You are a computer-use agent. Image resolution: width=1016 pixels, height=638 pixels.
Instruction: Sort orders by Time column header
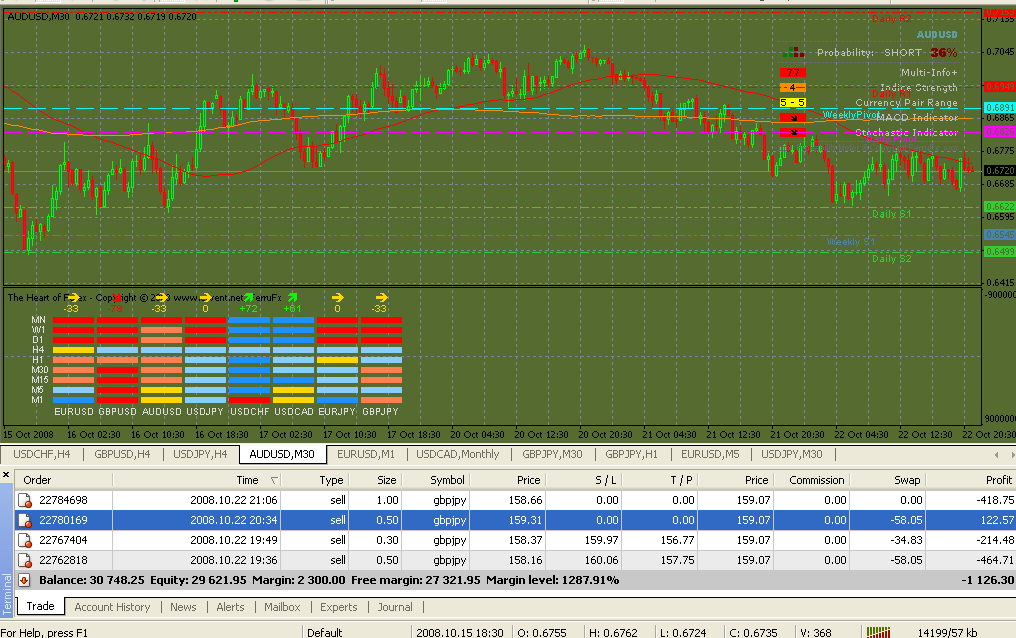coord(196,480)
